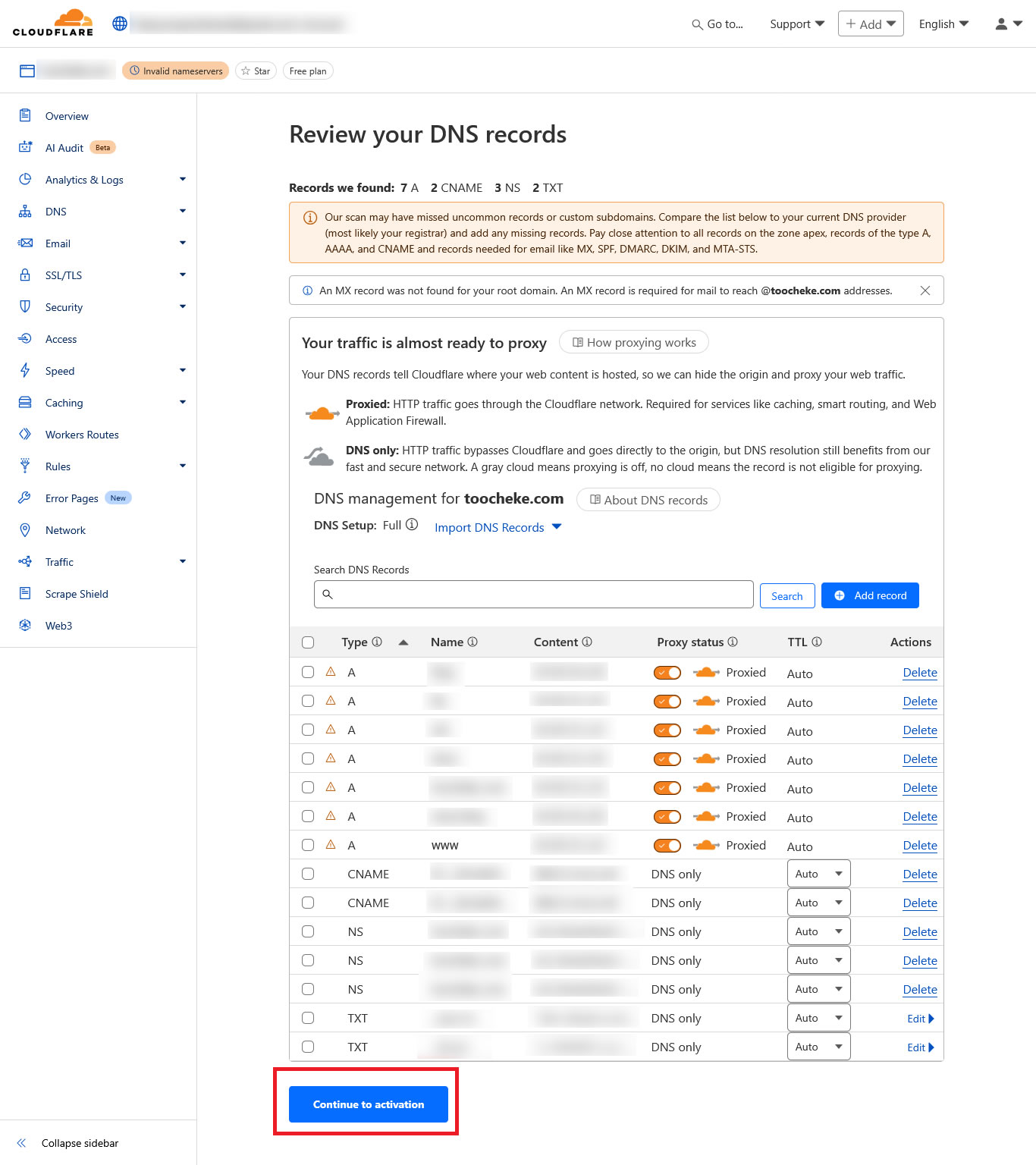Expand the Analytics & Logs submenu arrow
Viewport: 1036px width, 1165px height.
pos(183,179)
